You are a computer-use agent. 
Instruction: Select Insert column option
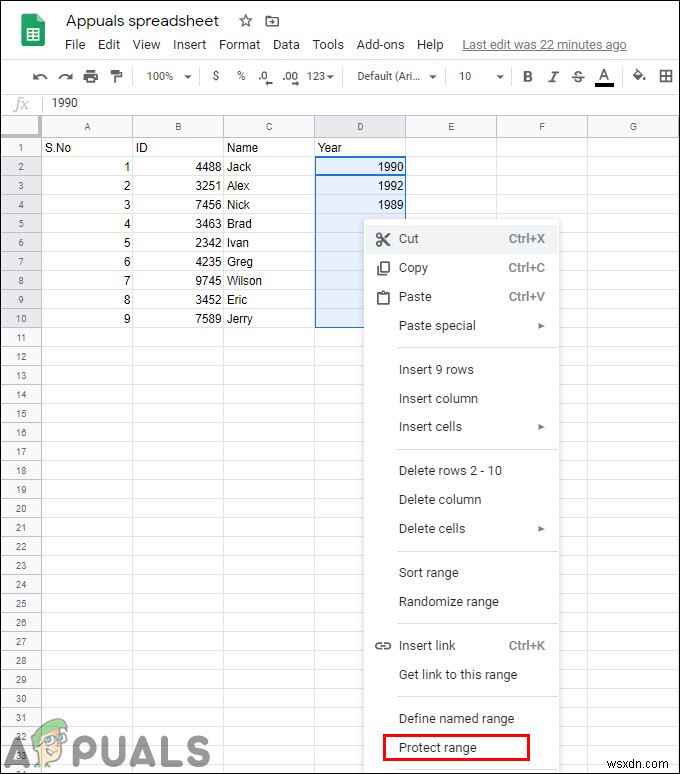click(461, 398)
